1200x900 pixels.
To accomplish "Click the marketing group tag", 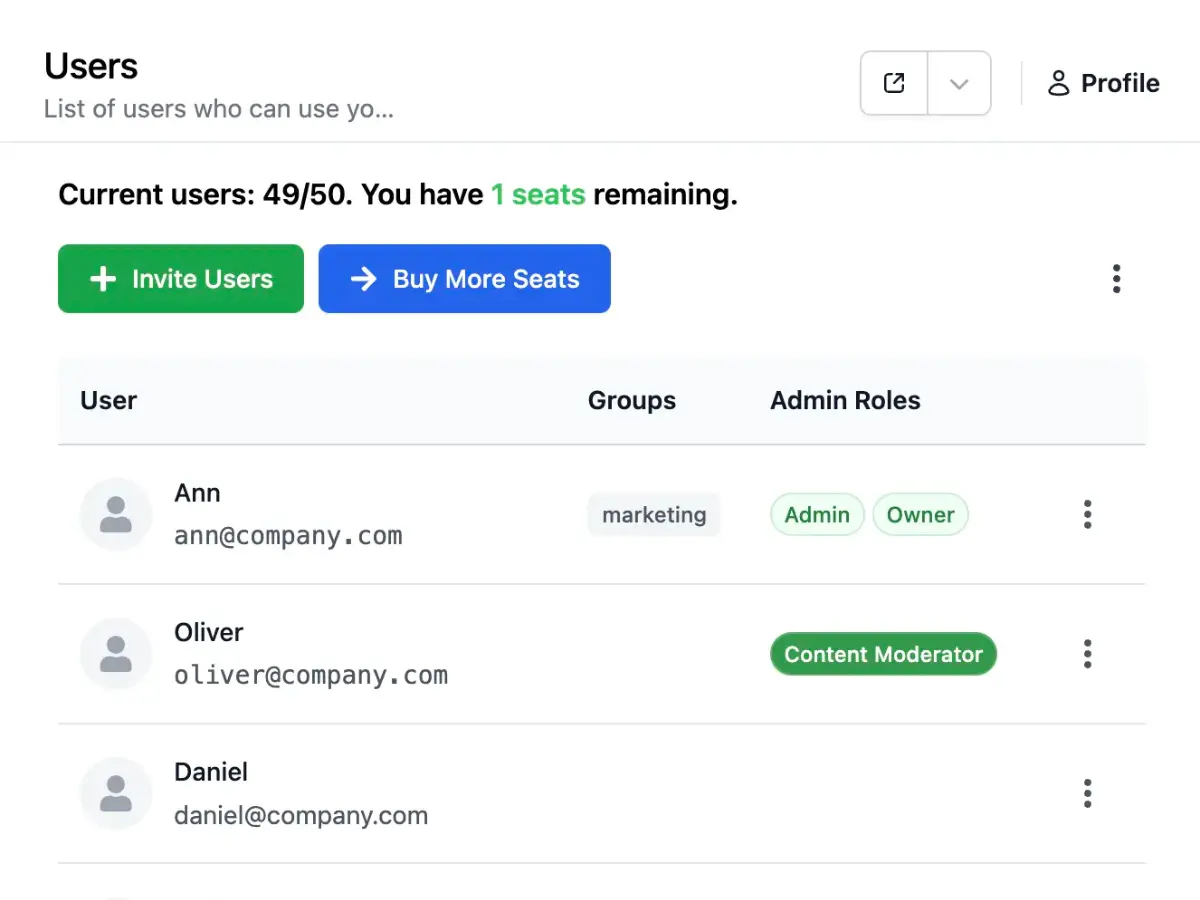I will point(654,515).
